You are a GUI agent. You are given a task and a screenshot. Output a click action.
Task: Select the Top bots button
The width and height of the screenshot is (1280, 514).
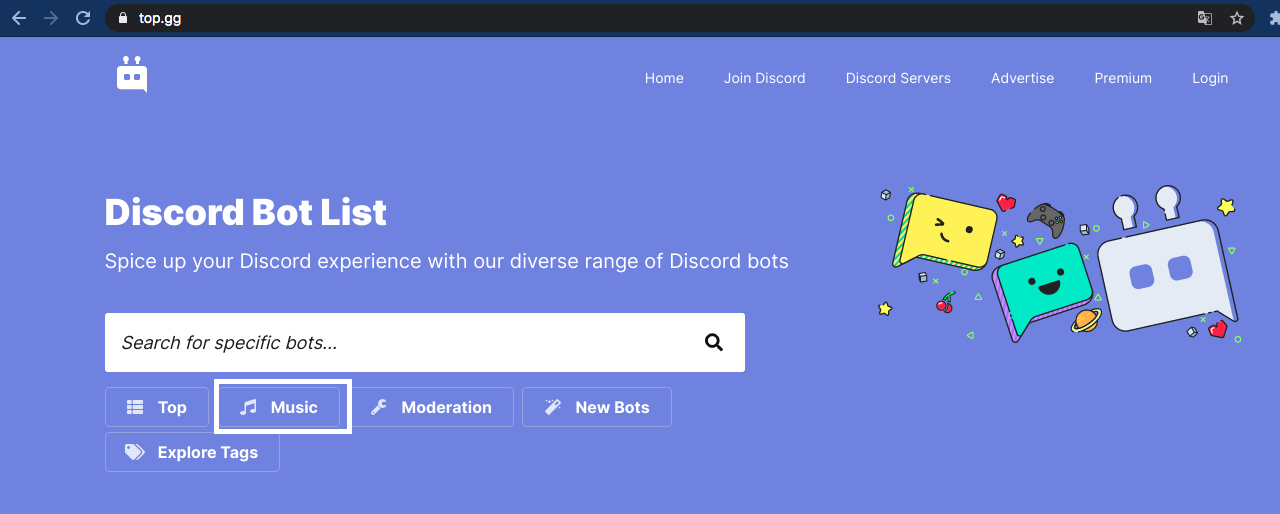[x=157, y=407]
